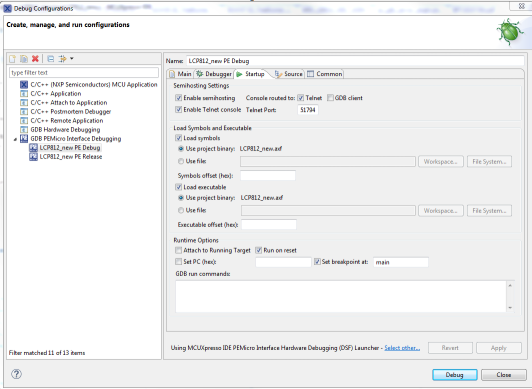Screen dimensions: 532x389
Task: Click the New launch configuration icon
Action: (x=13, y=59)
